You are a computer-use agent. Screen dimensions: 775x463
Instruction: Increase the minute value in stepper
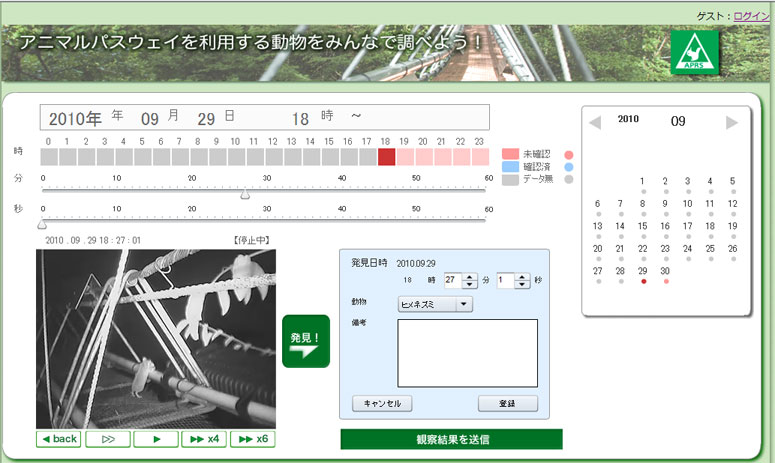click(x=470, y=277)
